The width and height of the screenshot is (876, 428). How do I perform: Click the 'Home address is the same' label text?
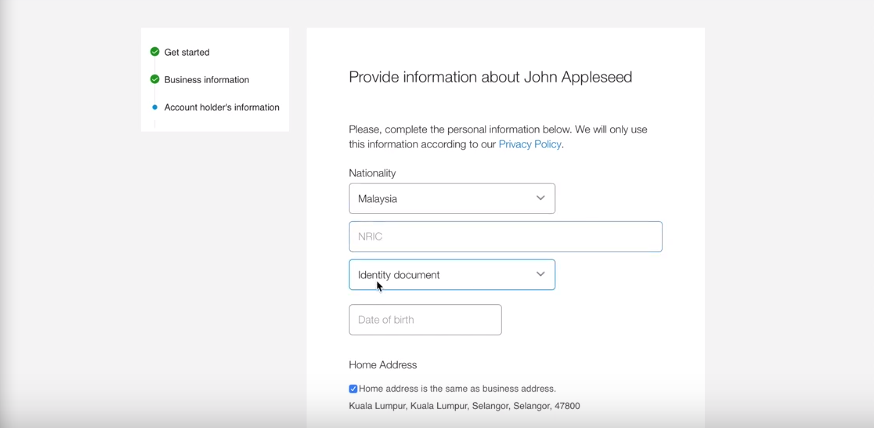point(457,389)
